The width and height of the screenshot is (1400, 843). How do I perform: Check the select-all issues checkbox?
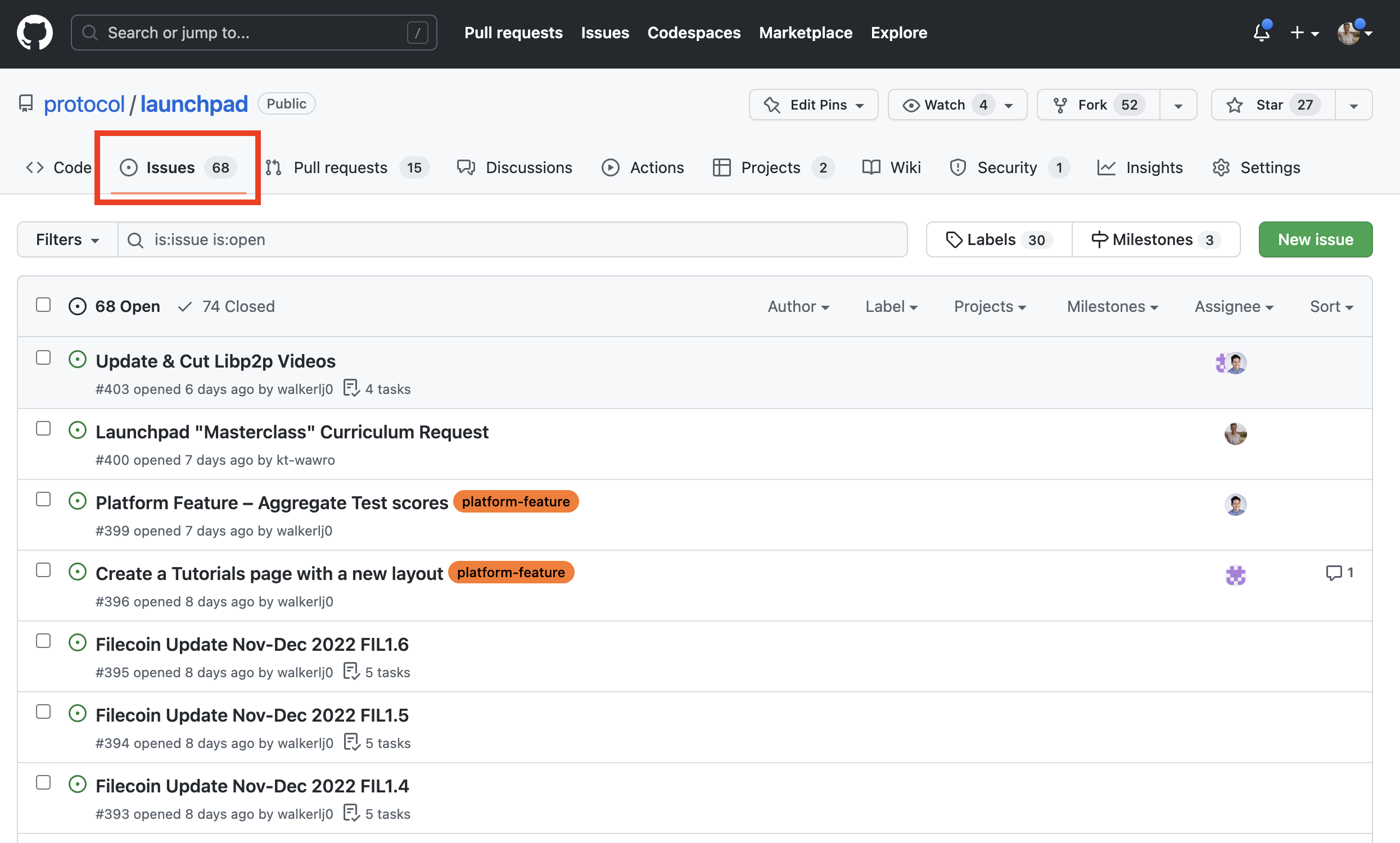pyautogui.click(x=43, y=305)
